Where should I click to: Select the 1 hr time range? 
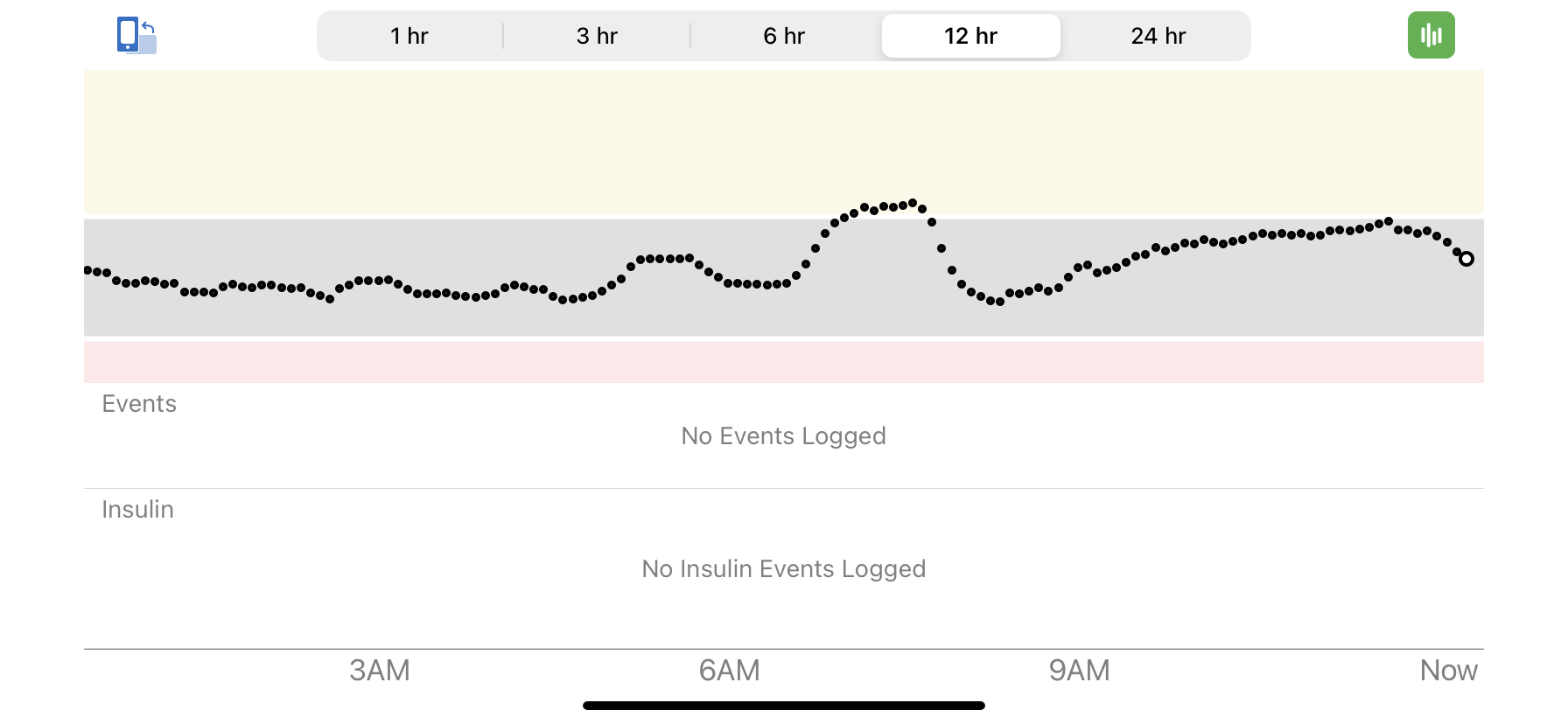click(409, 36)
